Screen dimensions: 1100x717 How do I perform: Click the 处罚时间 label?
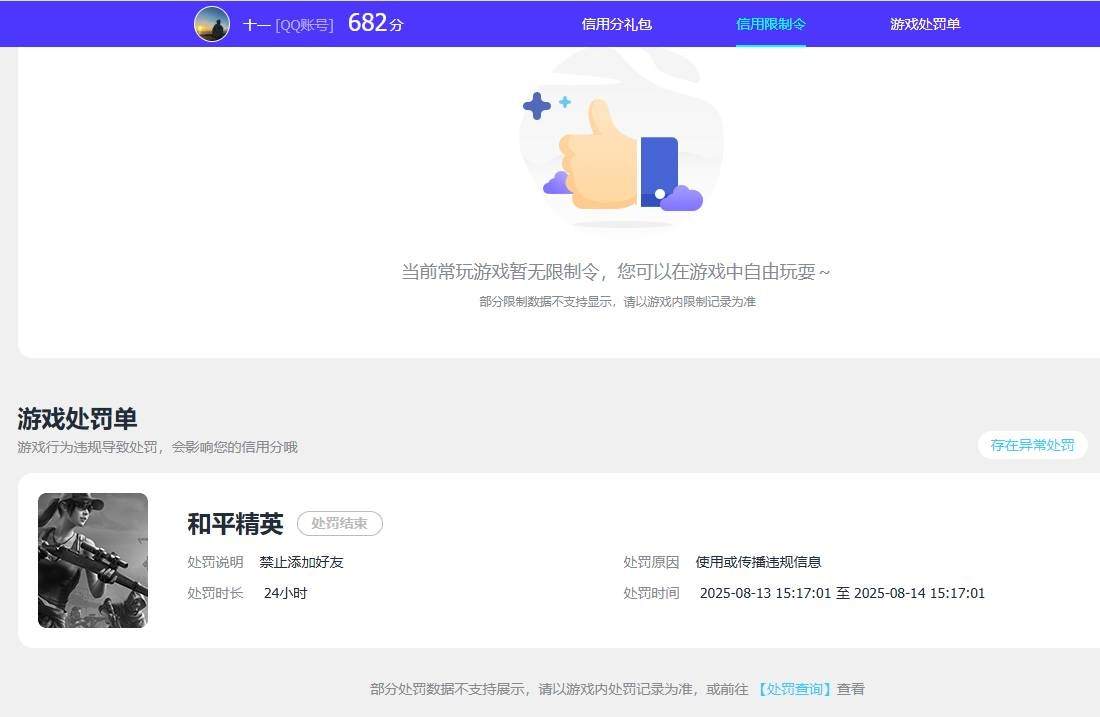651,593
